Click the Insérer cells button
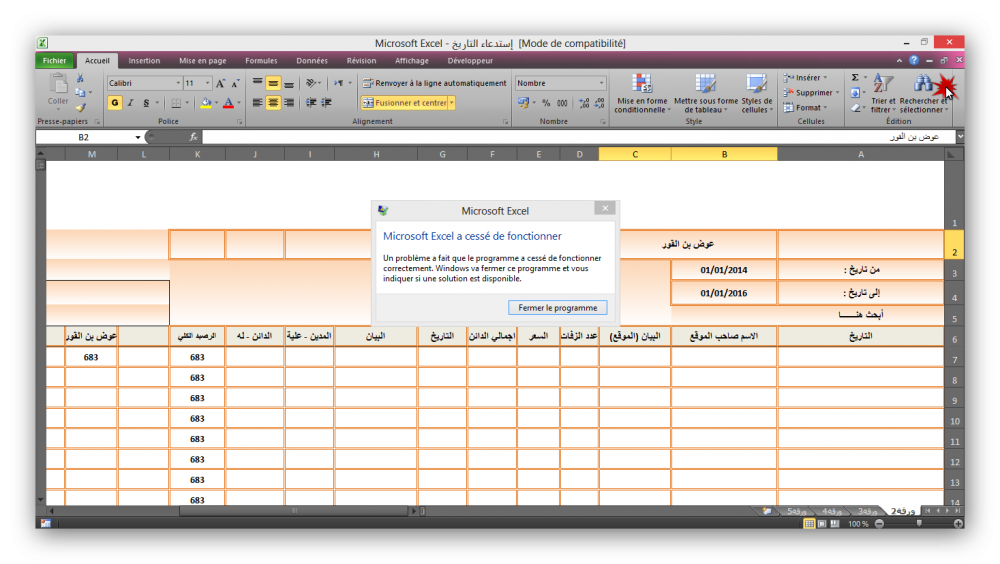 click(806, 78)
